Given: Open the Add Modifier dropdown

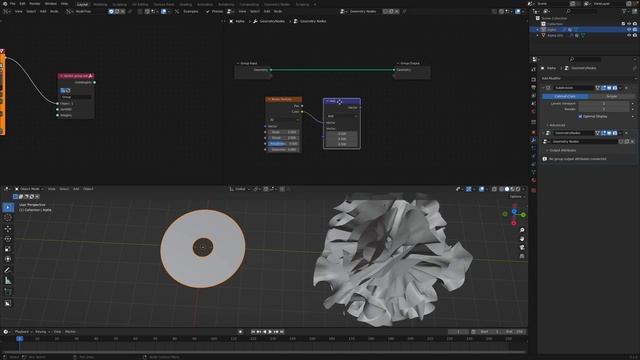Looking at the screenshot, I should [x=587, y=78].
